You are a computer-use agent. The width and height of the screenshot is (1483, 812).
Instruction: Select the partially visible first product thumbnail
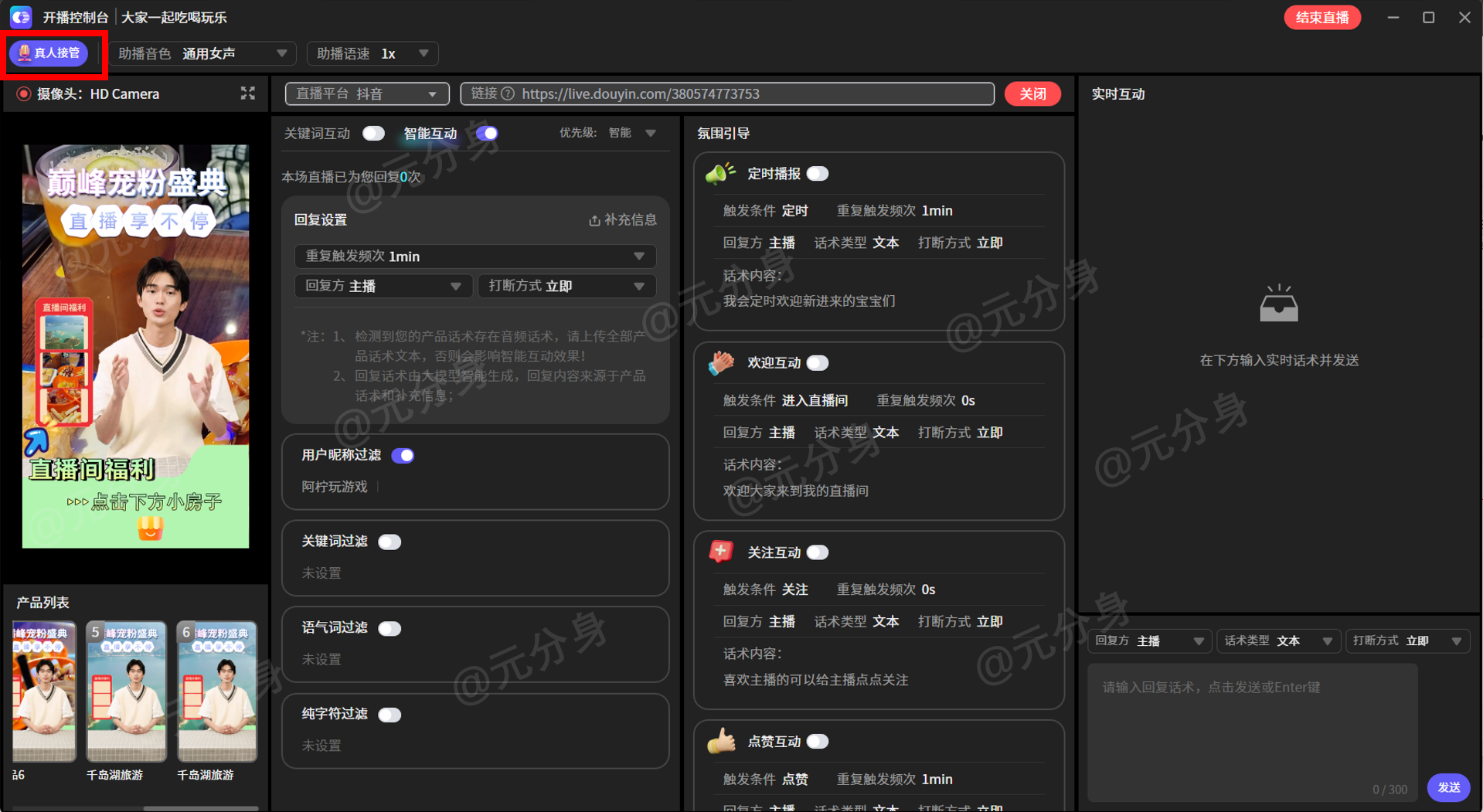44,691
